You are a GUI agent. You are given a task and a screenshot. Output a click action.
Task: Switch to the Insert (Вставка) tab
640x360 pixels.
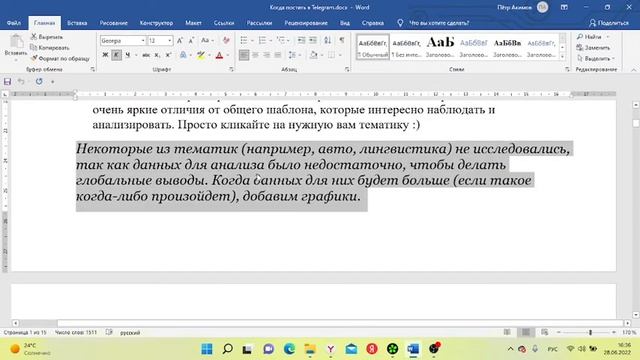pos(77,23)
